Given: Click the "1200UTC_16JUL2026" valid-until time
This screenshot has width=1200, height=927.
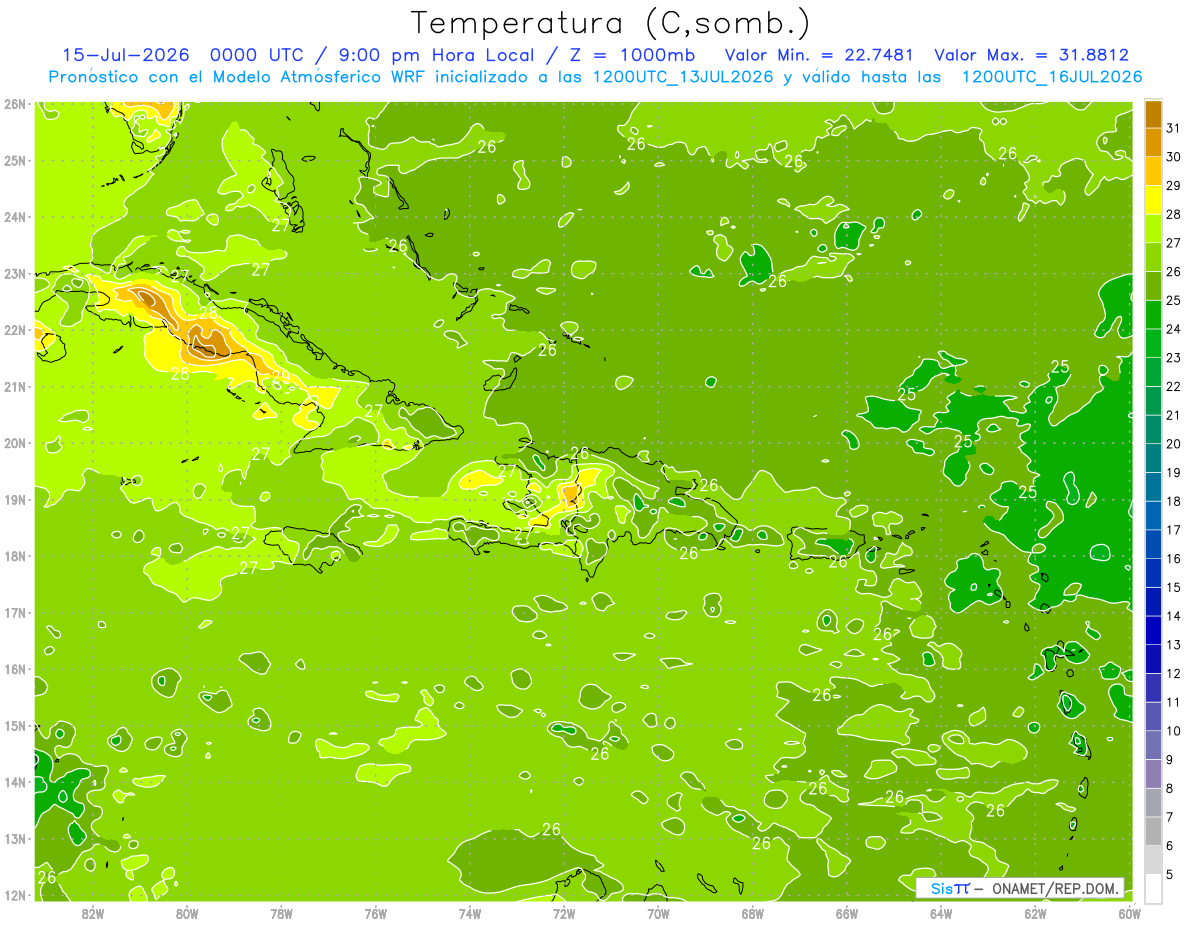Looking at the screenshot, I should click(1052, 77).
